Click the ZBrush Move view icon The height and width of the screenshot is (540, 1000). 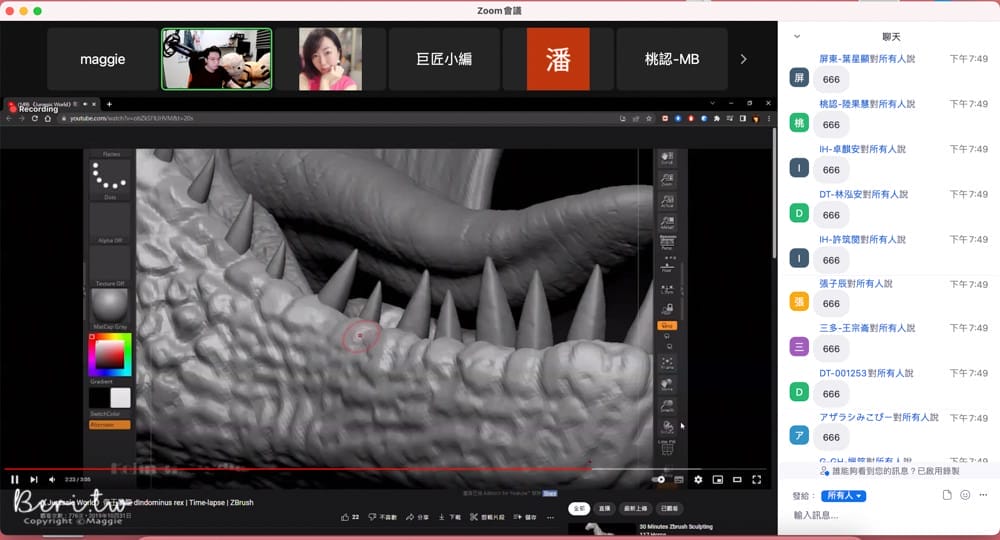pyautogui.click(x=667, y=384)
